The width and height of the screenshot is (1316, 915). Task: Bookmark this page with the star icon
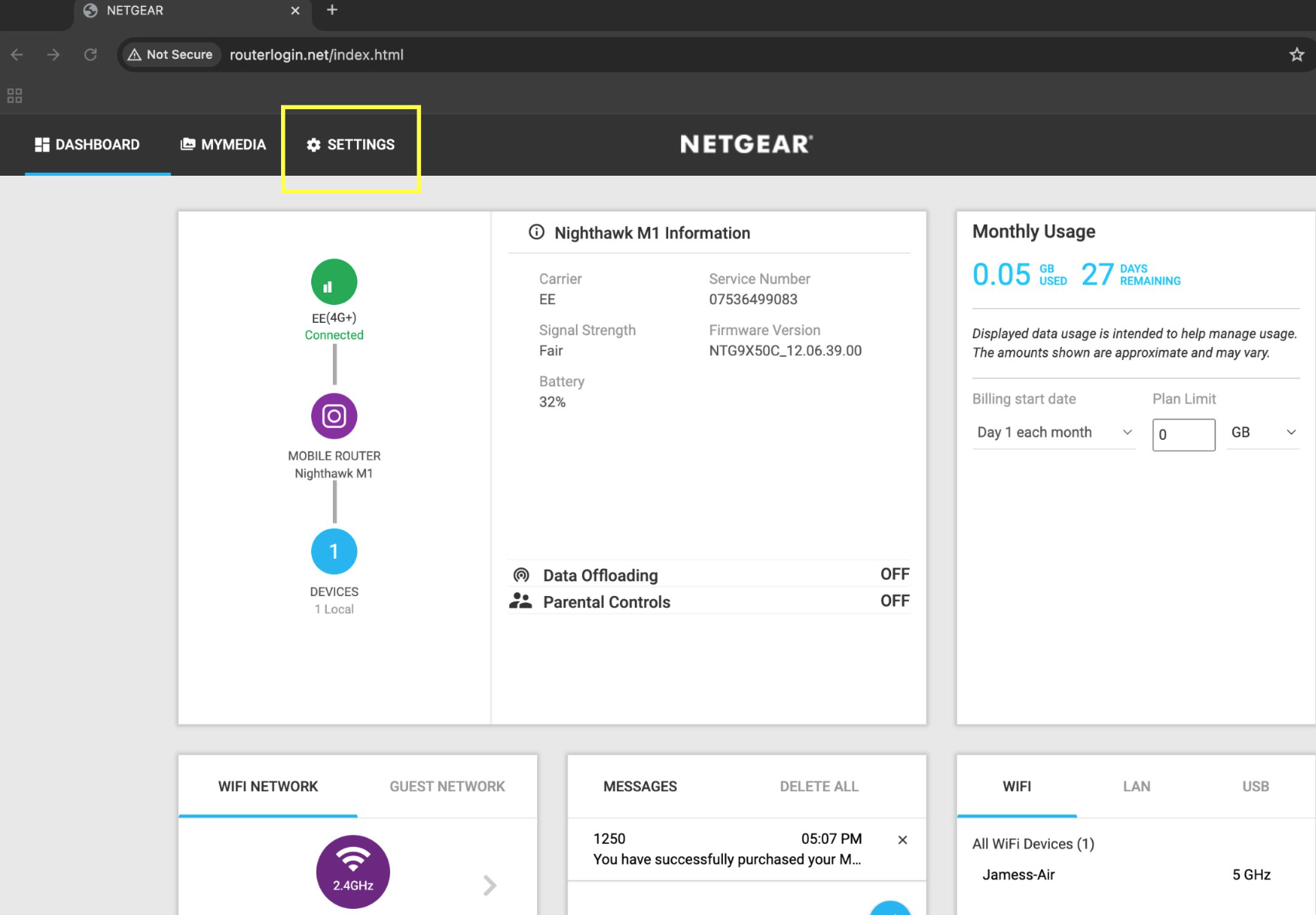(x=1296, y=54)
